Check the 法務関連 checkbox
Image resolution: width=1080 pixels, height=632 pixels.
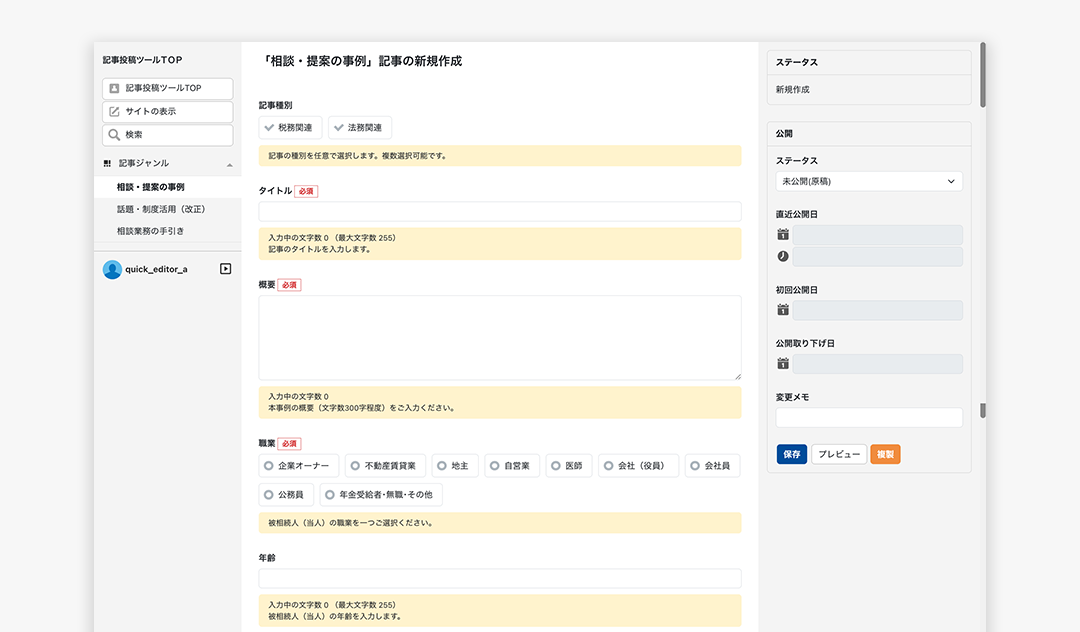(337, 127)
